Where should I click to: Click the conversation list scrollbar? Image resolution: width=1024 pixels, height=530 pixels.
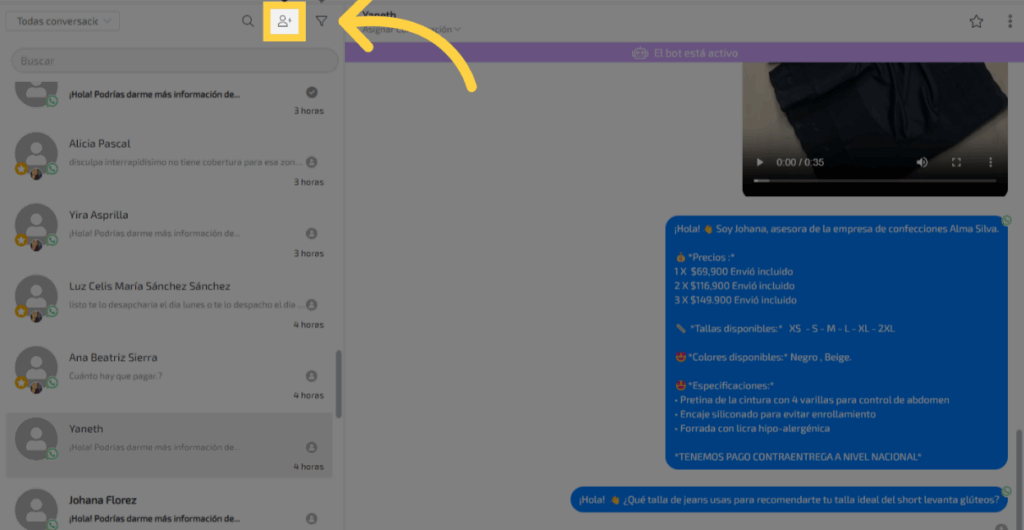click(339, 383)
